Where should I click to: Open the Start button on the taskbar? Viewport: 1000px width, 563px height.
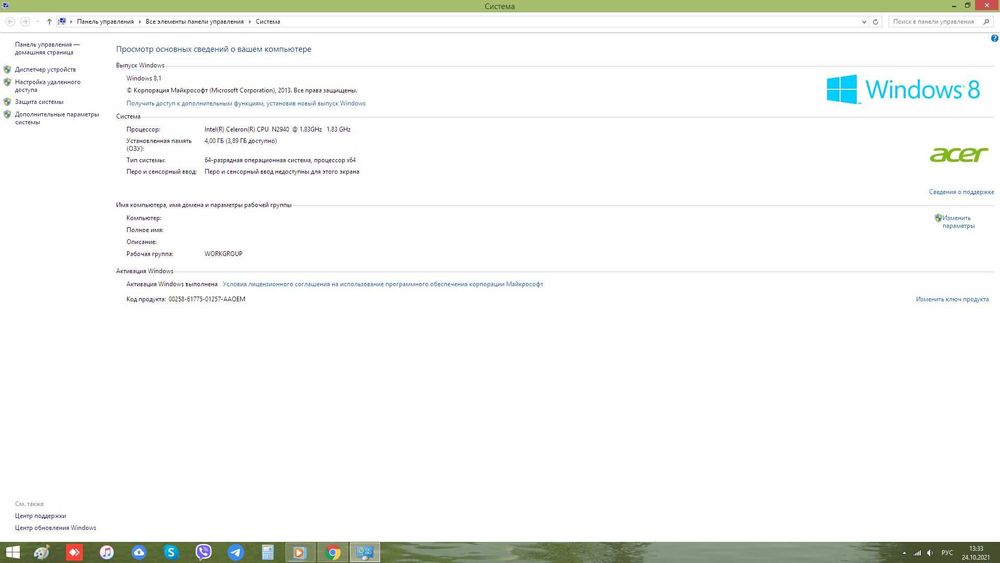pos(12,552)
